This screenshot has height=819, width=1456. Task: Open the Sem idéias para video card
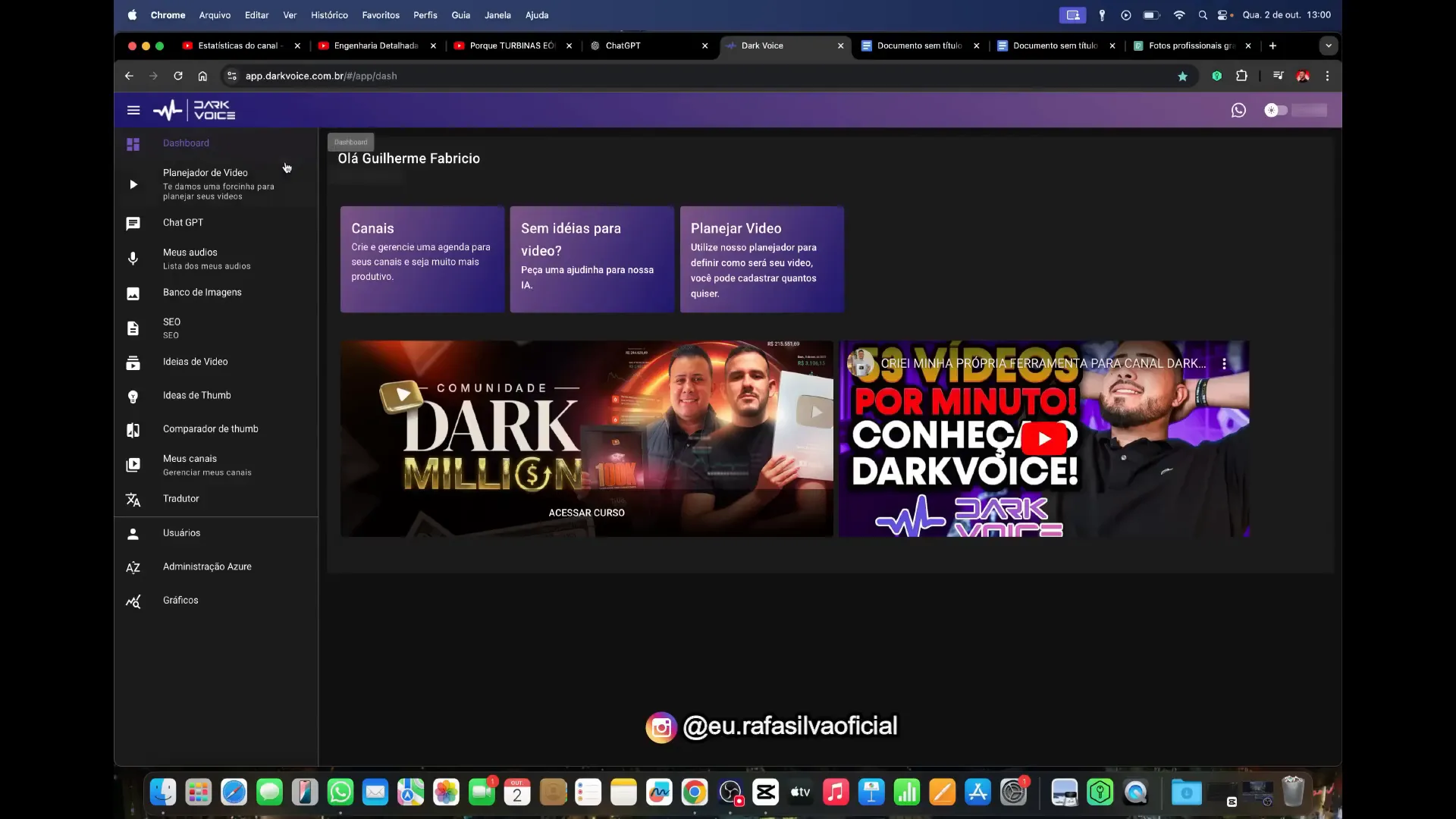[x=591, y=259]
